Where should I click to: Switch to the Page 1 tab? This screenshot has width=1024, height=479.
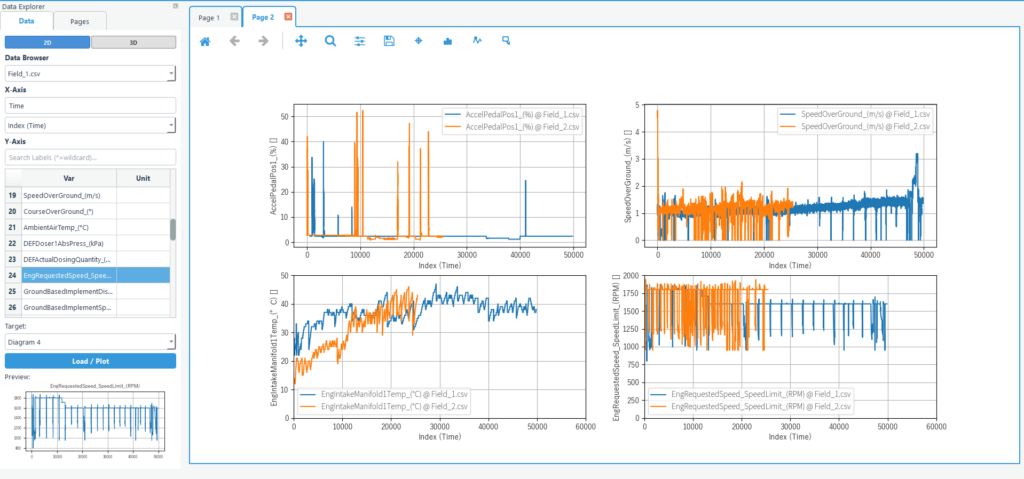(x=209, y=17)
